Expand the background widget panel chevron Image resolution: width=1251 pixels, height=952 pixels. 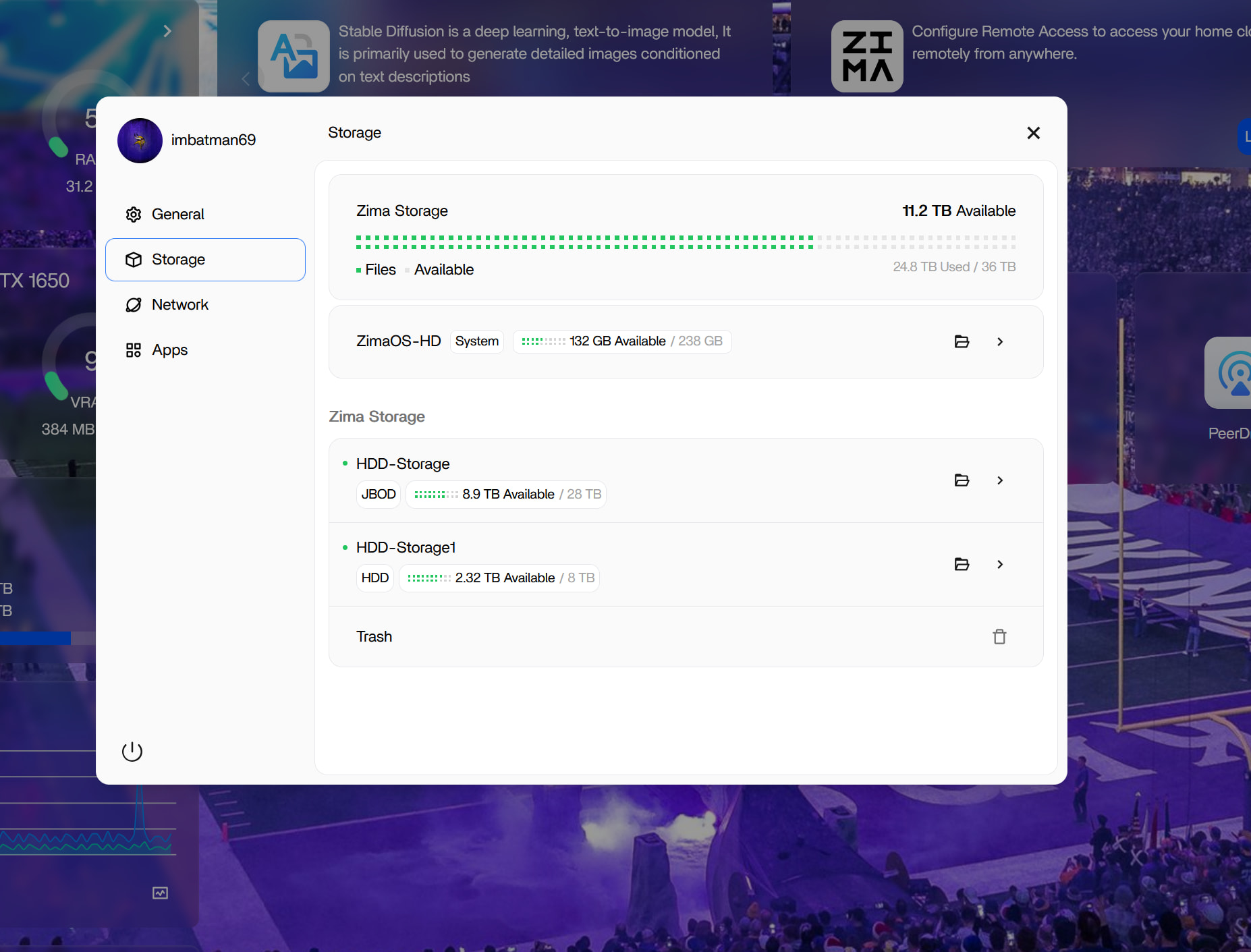(x=167, y=31)
